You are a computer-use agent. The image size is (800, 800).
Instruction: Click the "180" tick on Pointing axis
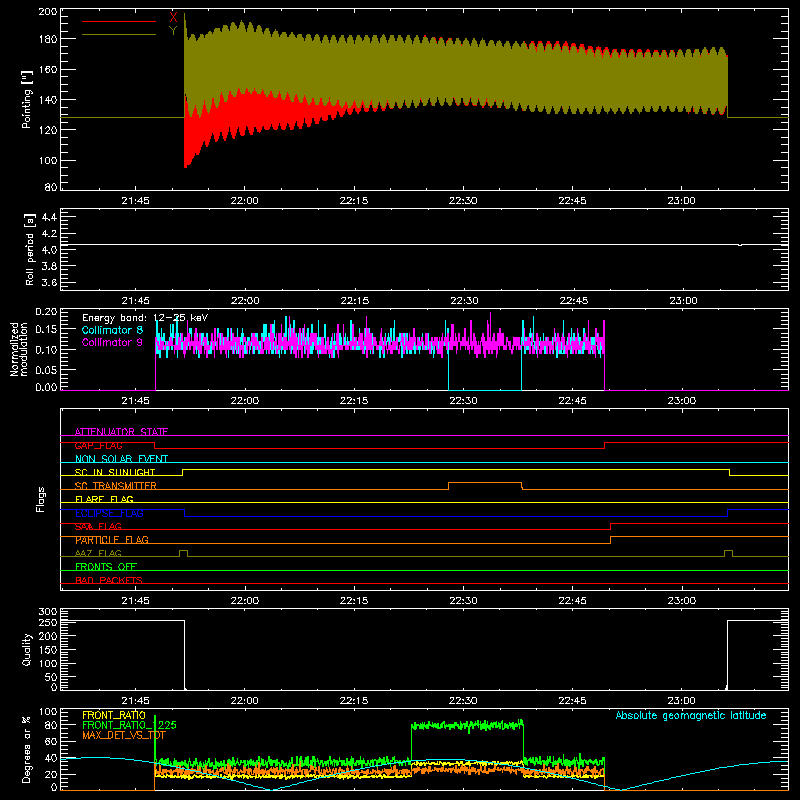coord(48,39)
